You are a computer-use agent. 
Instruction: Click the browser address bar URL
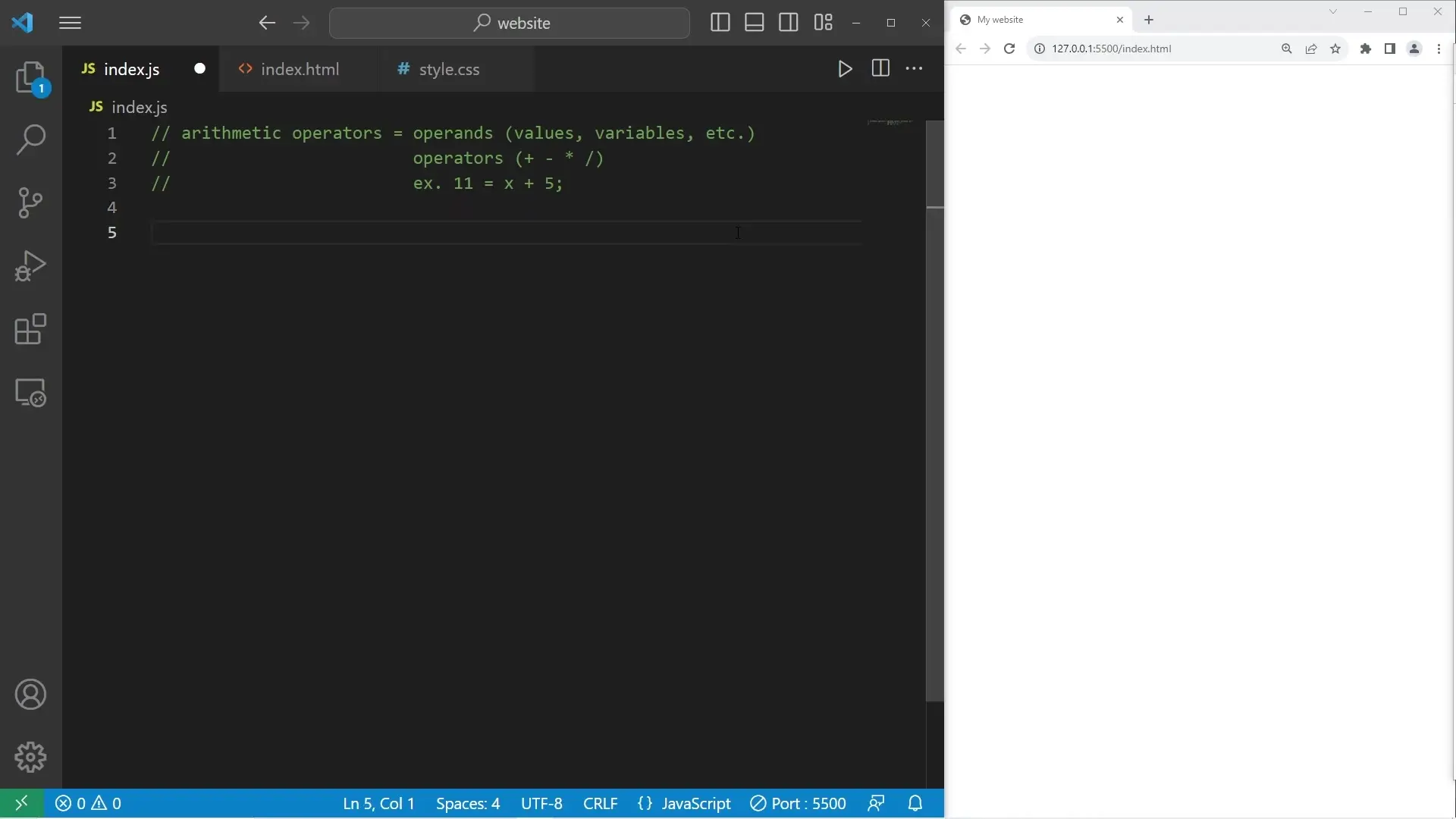coord(1112,49)
